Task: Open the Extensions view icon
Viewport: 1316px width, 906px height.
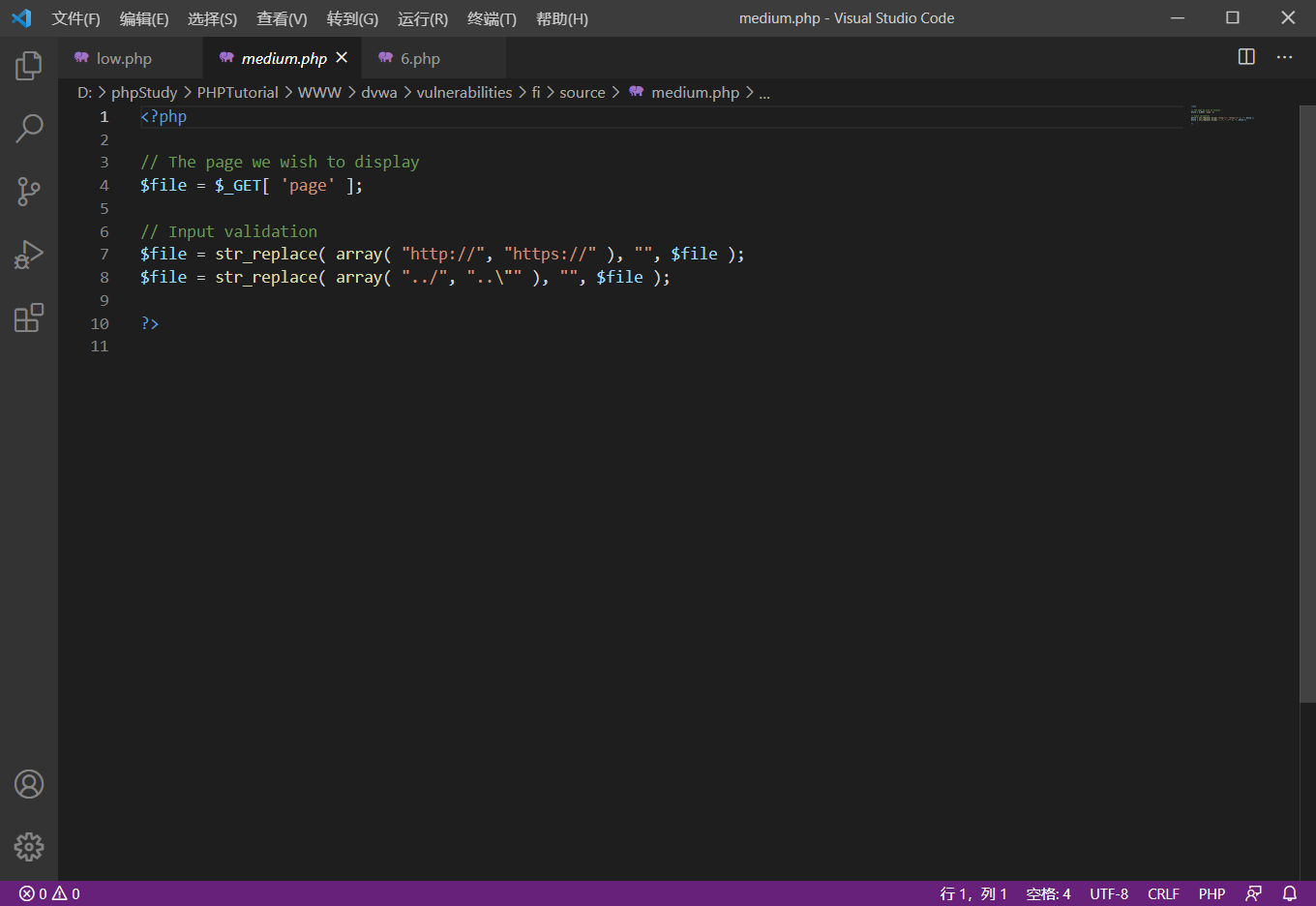Action: point(29,317)
